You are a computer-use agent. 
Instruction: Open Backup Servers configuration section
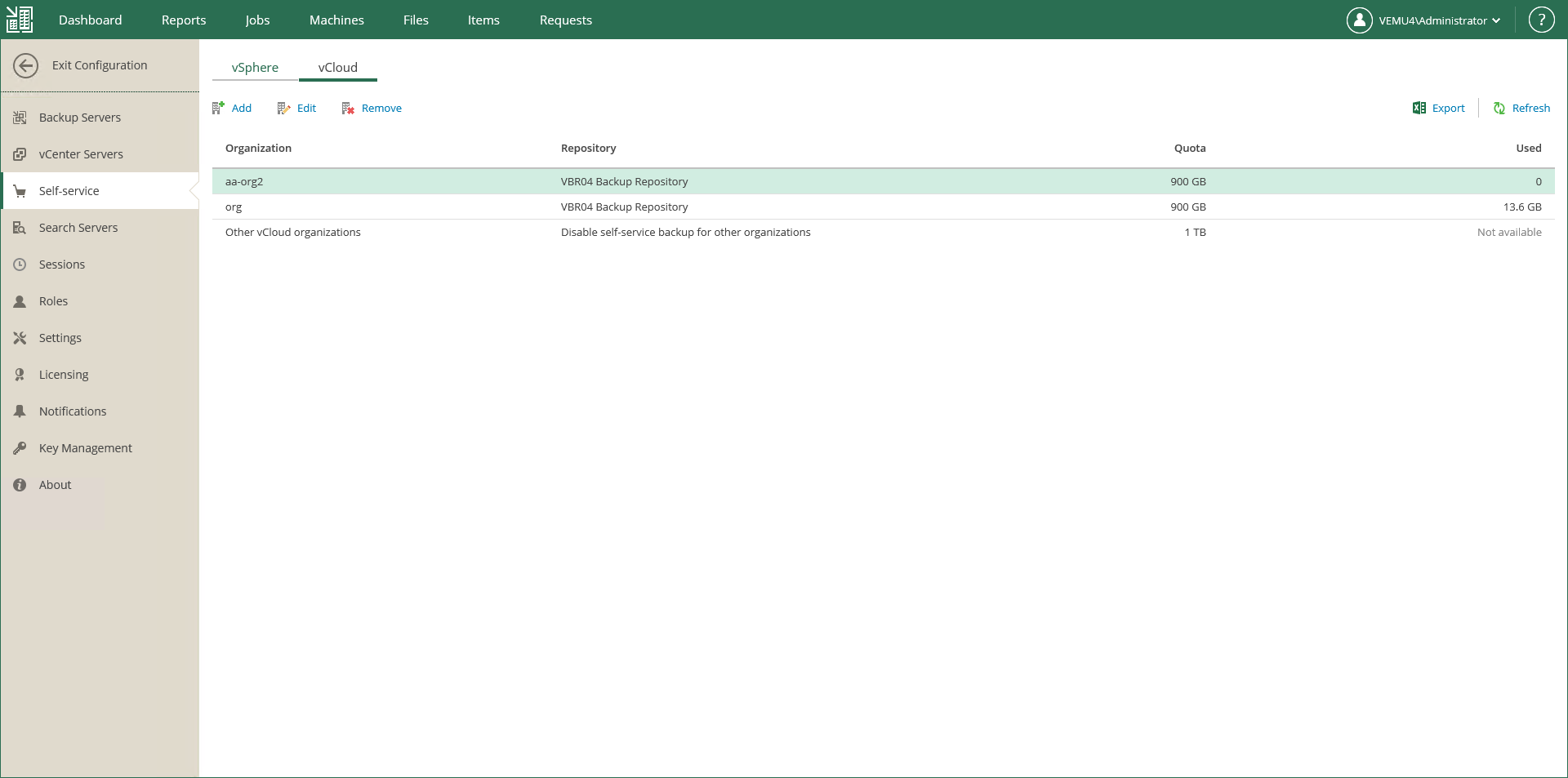[x=100, y=118]
